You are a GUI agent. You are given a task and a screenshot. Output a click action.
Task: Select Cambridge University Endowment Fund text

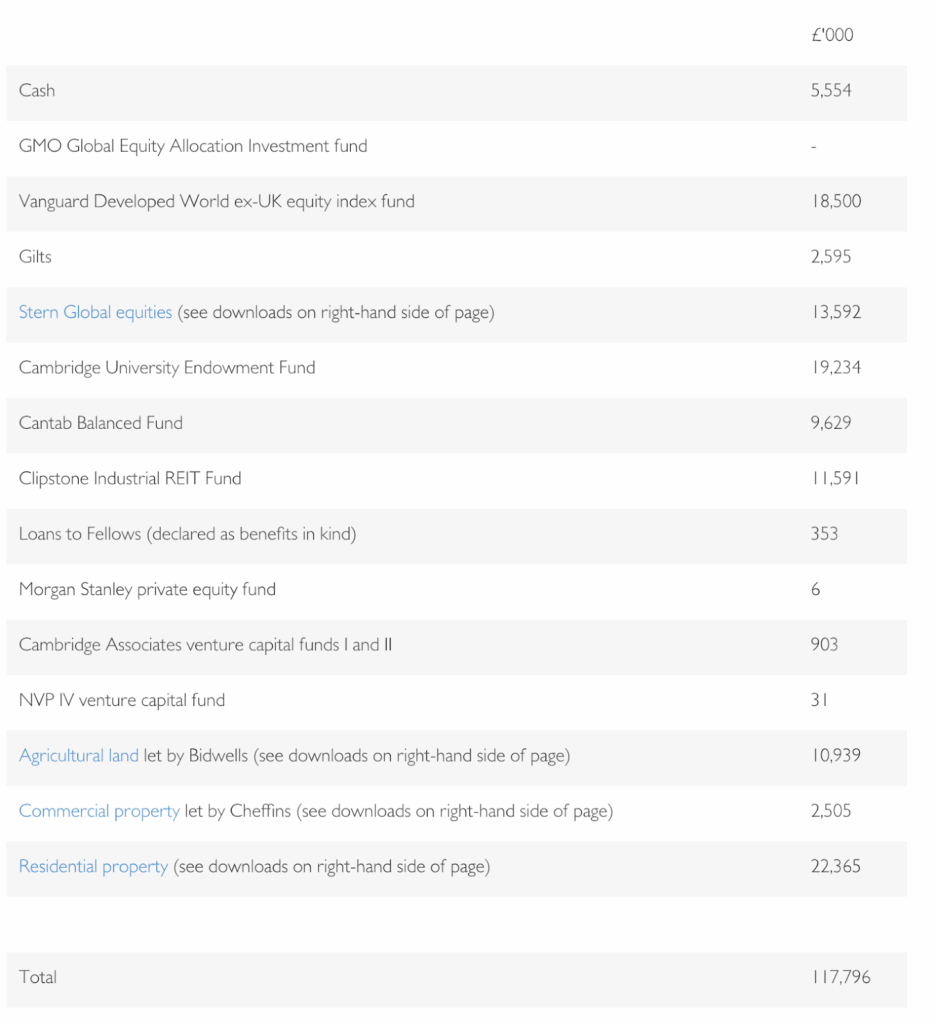[167, 368]
